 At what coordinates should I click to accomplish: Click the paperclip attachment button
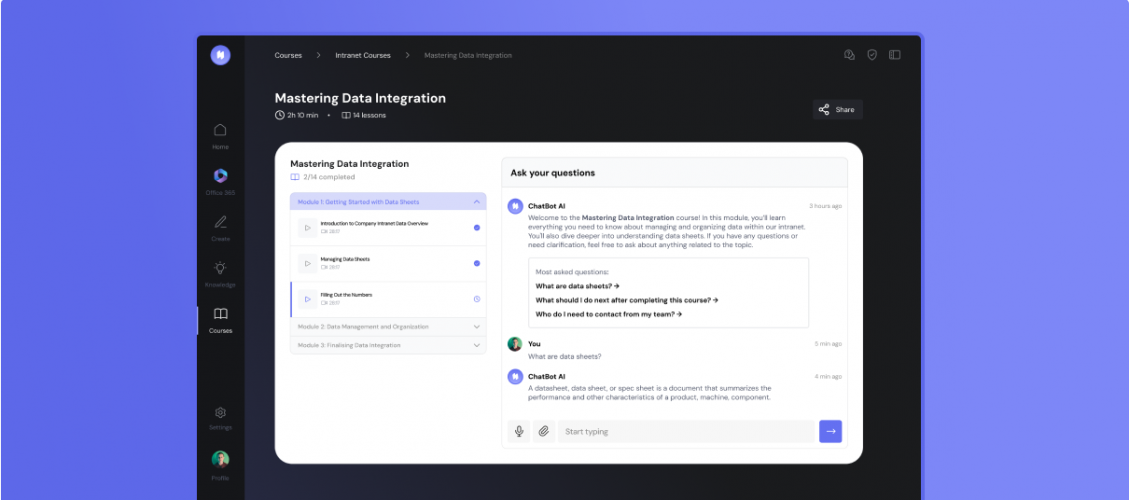coord(544,432)
